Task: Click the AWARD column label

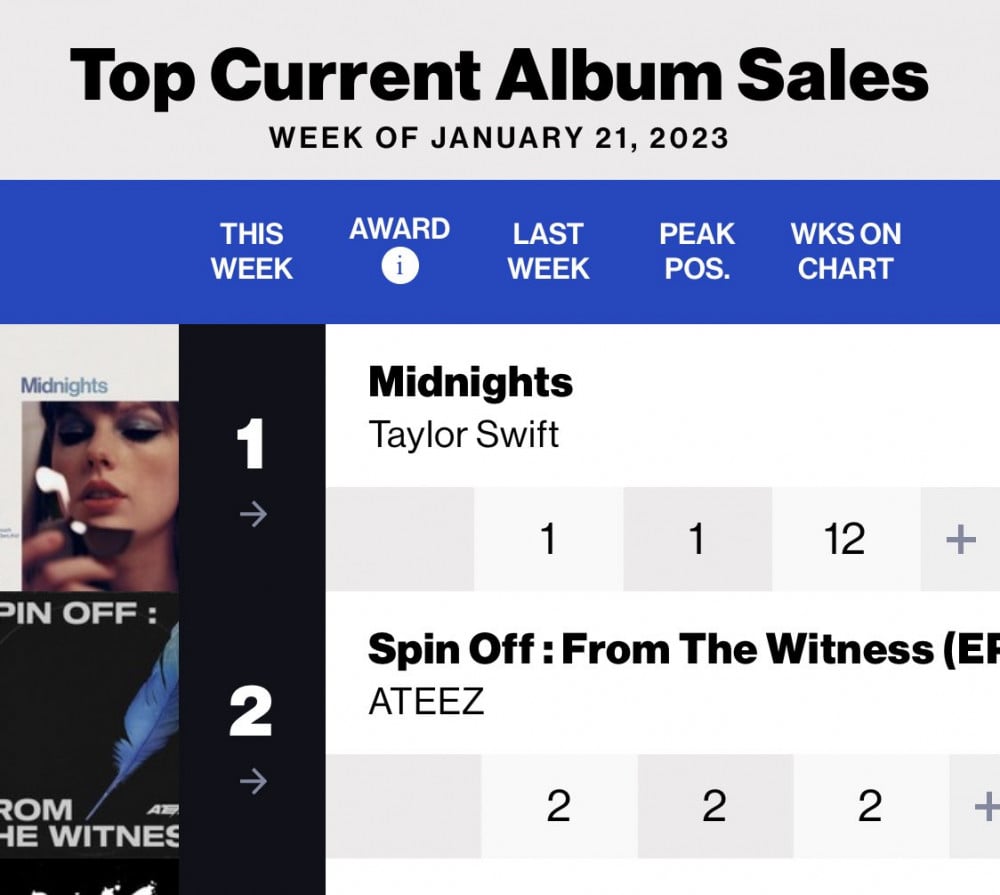Action: [x=400, y=229]
